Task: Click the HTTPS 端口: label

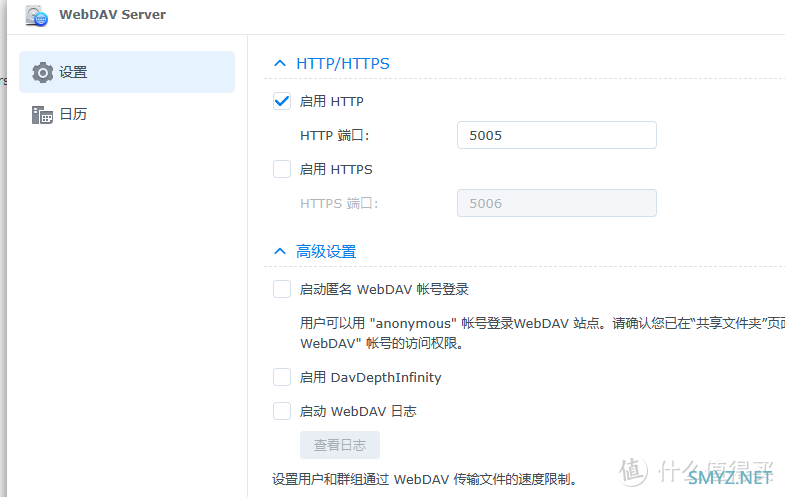Action: pos(339,203)
